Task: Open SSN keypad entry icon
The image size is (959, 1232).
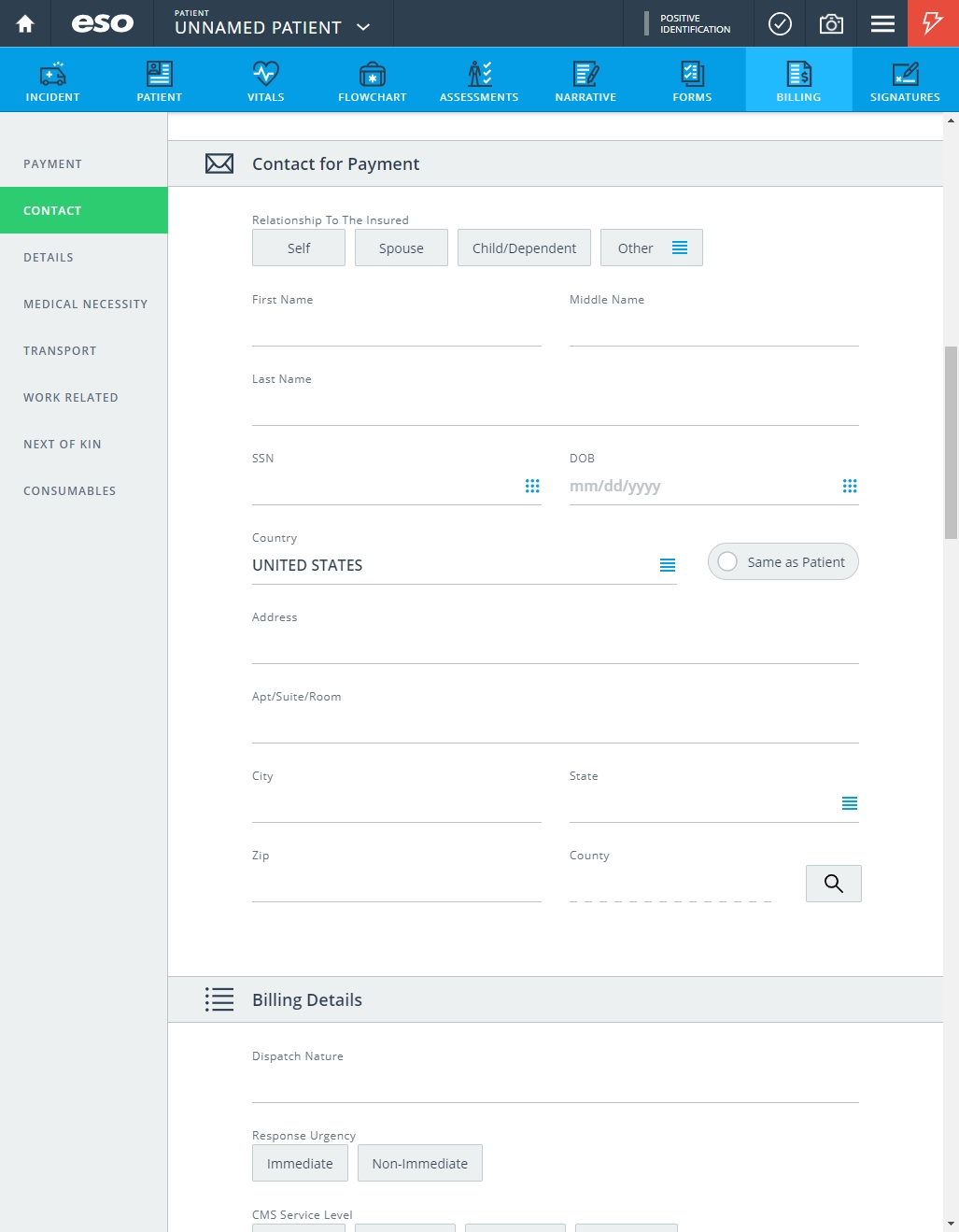Action: tap(532, 486)
